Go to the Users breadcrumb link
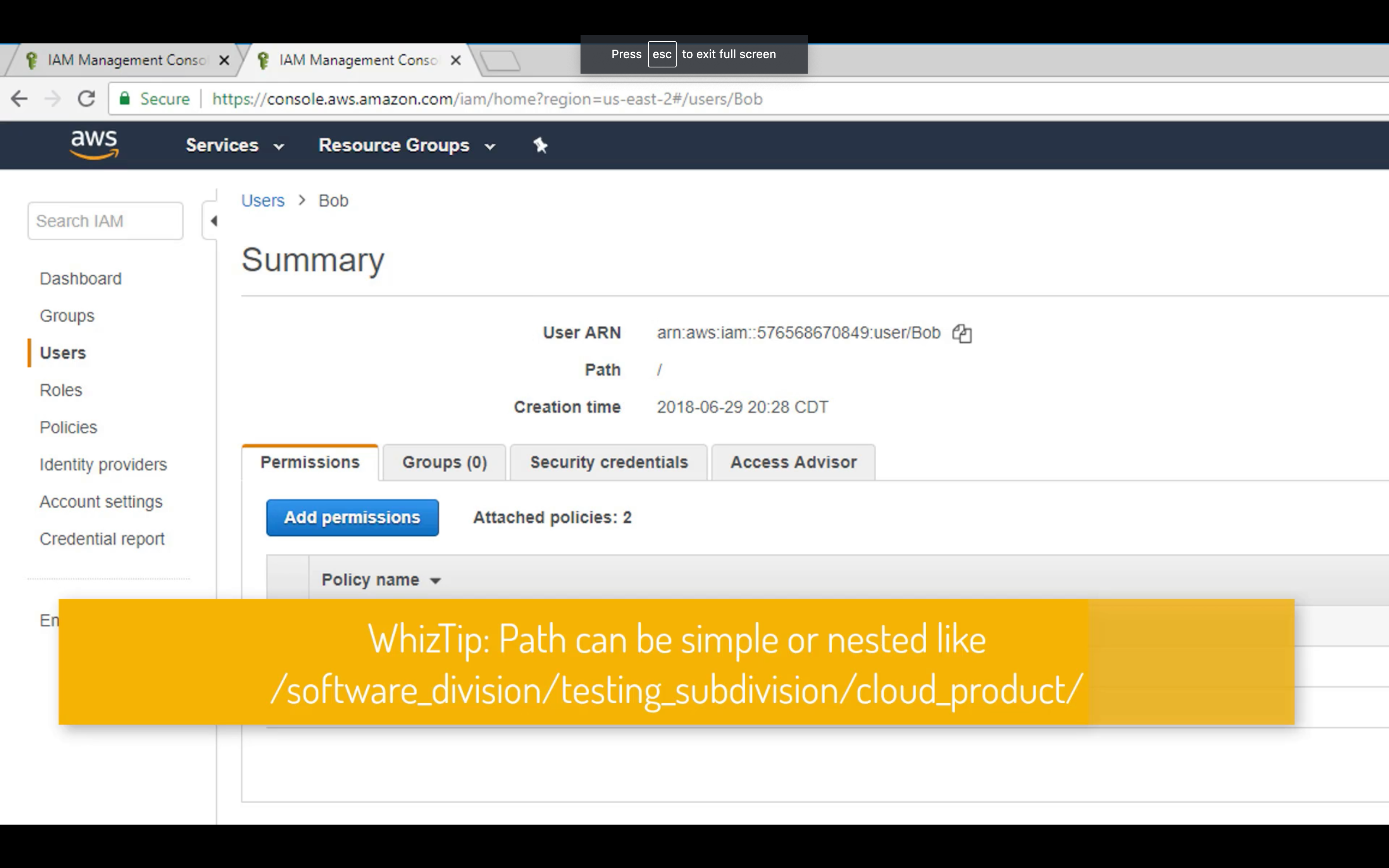Image resolution: width=1389 pixels, height=868 pixels. [x=262, y=201]
